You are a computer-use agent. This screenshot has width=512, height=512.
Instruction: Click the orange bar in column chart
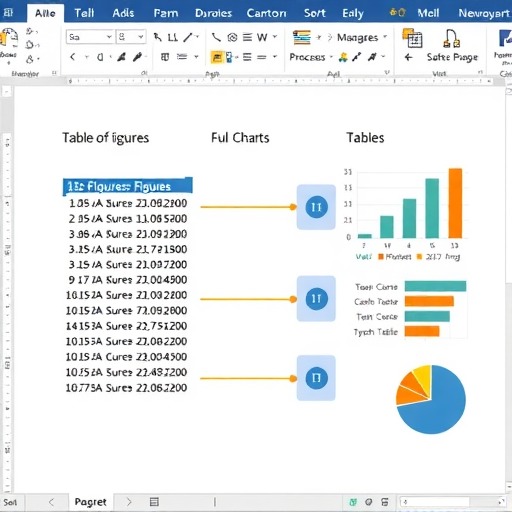(455, 203)
